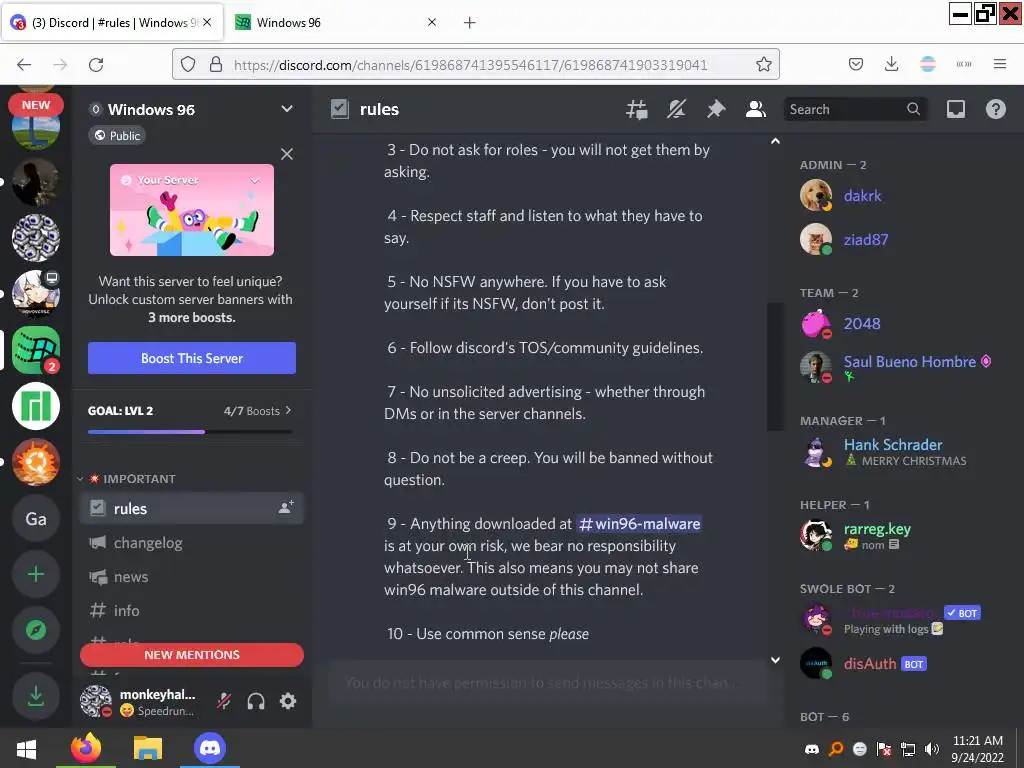Image resolution: width=1024 pixels, height=768 pixels.
Task: Focus the Discord Search field
Action: [855, 109]
